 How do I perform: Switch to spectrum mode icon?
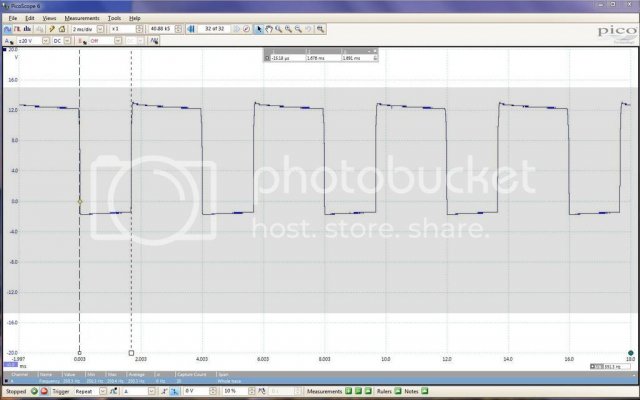[x=27, y=29]
